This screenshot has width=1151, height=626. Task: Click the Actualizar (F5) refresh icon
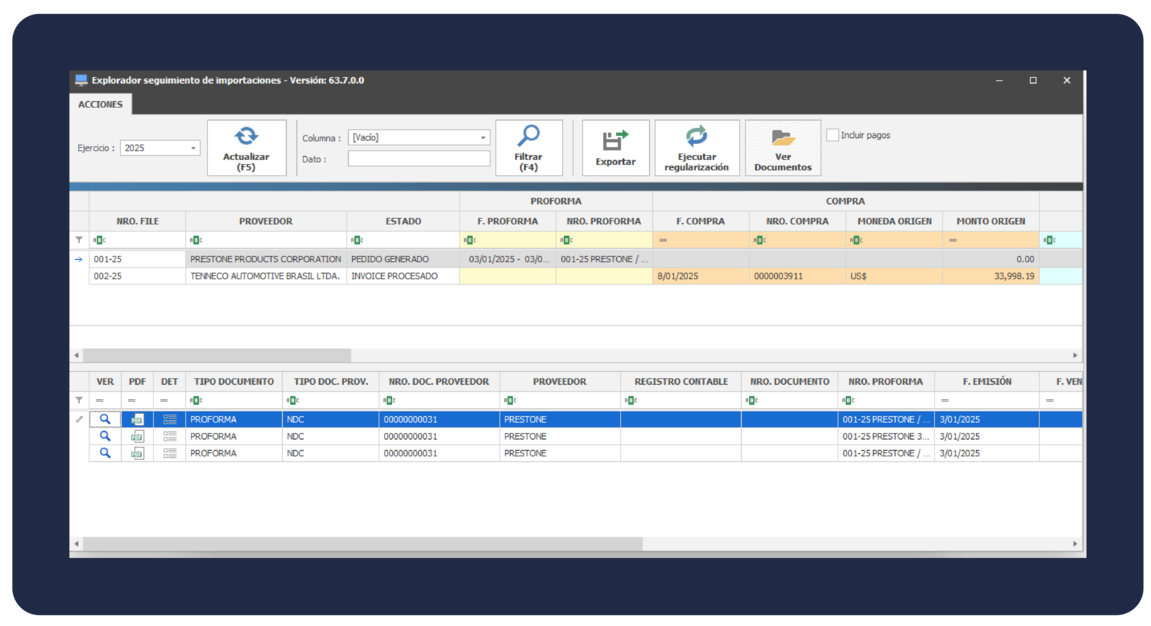pyautogui.click(x=246, y=137)
